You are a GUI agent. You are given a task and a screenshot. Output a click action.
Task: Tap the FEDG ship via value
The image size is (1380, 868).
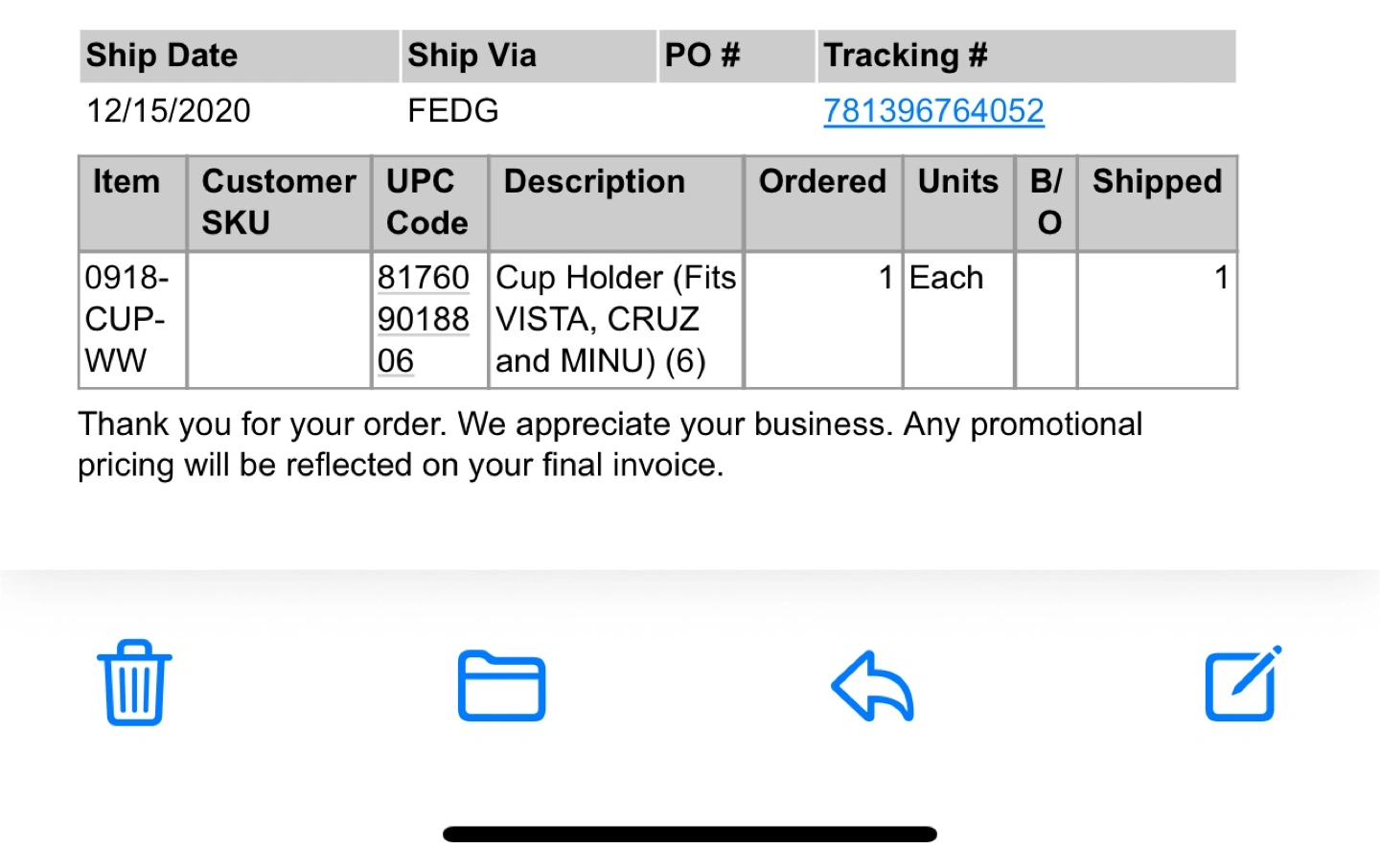[x=452, y=111]
